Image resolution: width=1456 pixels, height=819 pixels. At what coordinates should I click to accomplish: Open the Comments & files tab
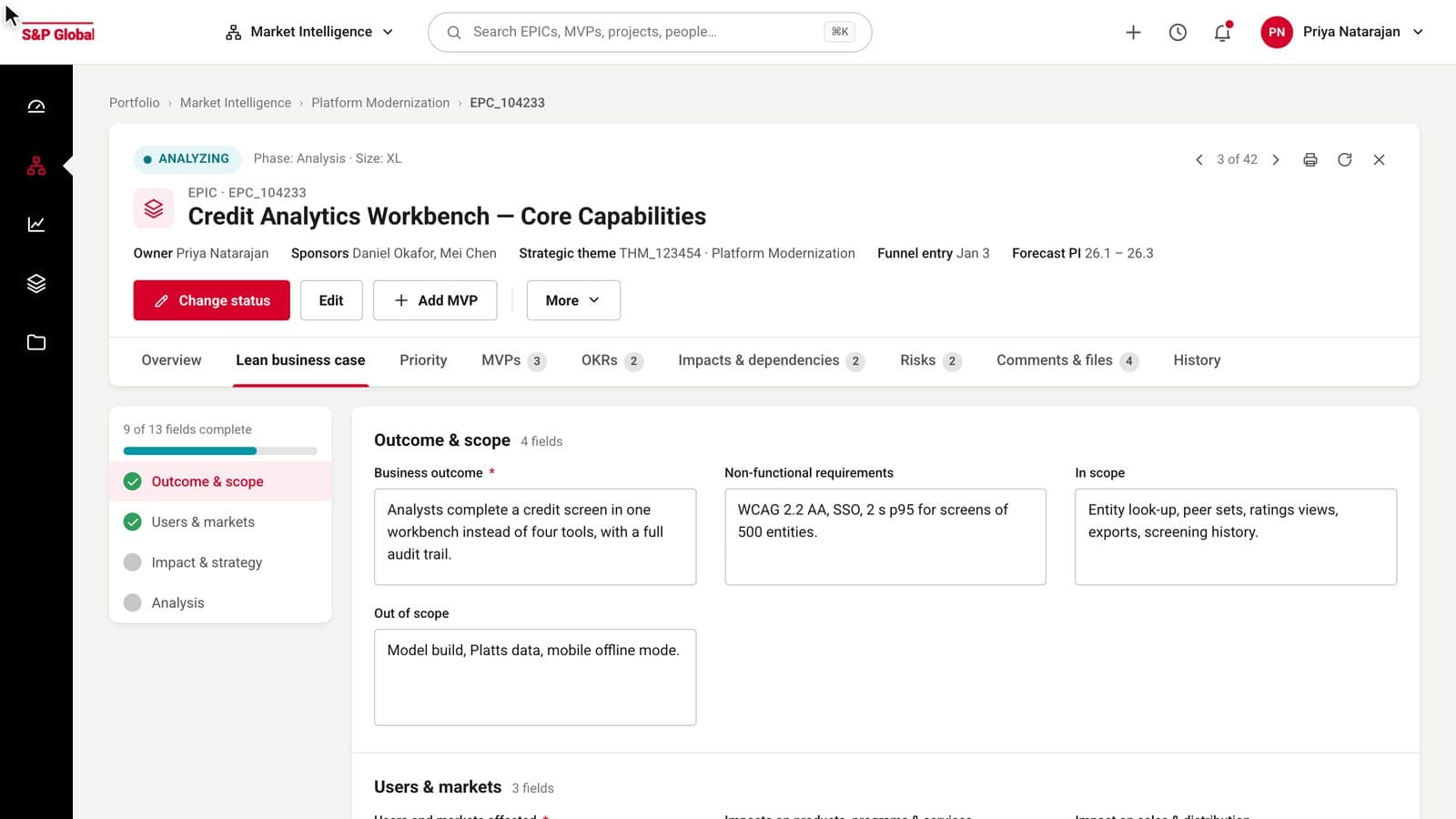click(x=1067, y=360)
